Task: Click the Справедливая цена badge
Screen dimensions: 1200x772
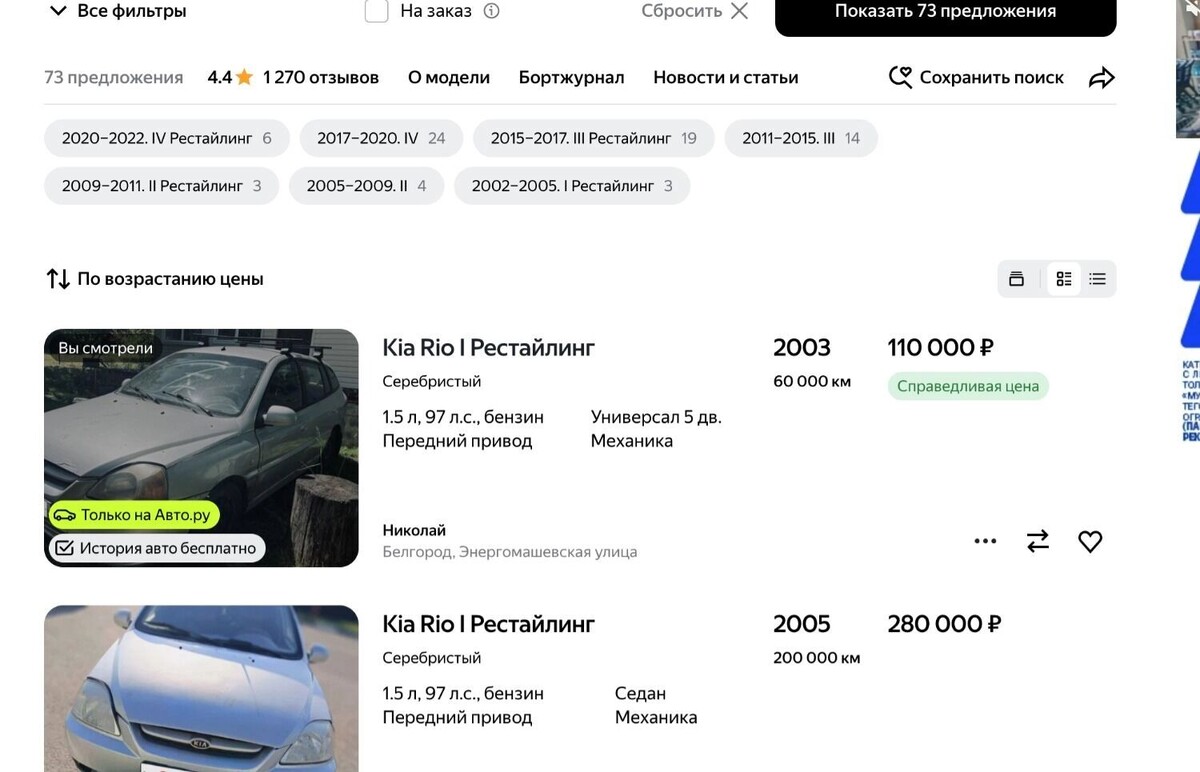Action: (x=968, y=386)
